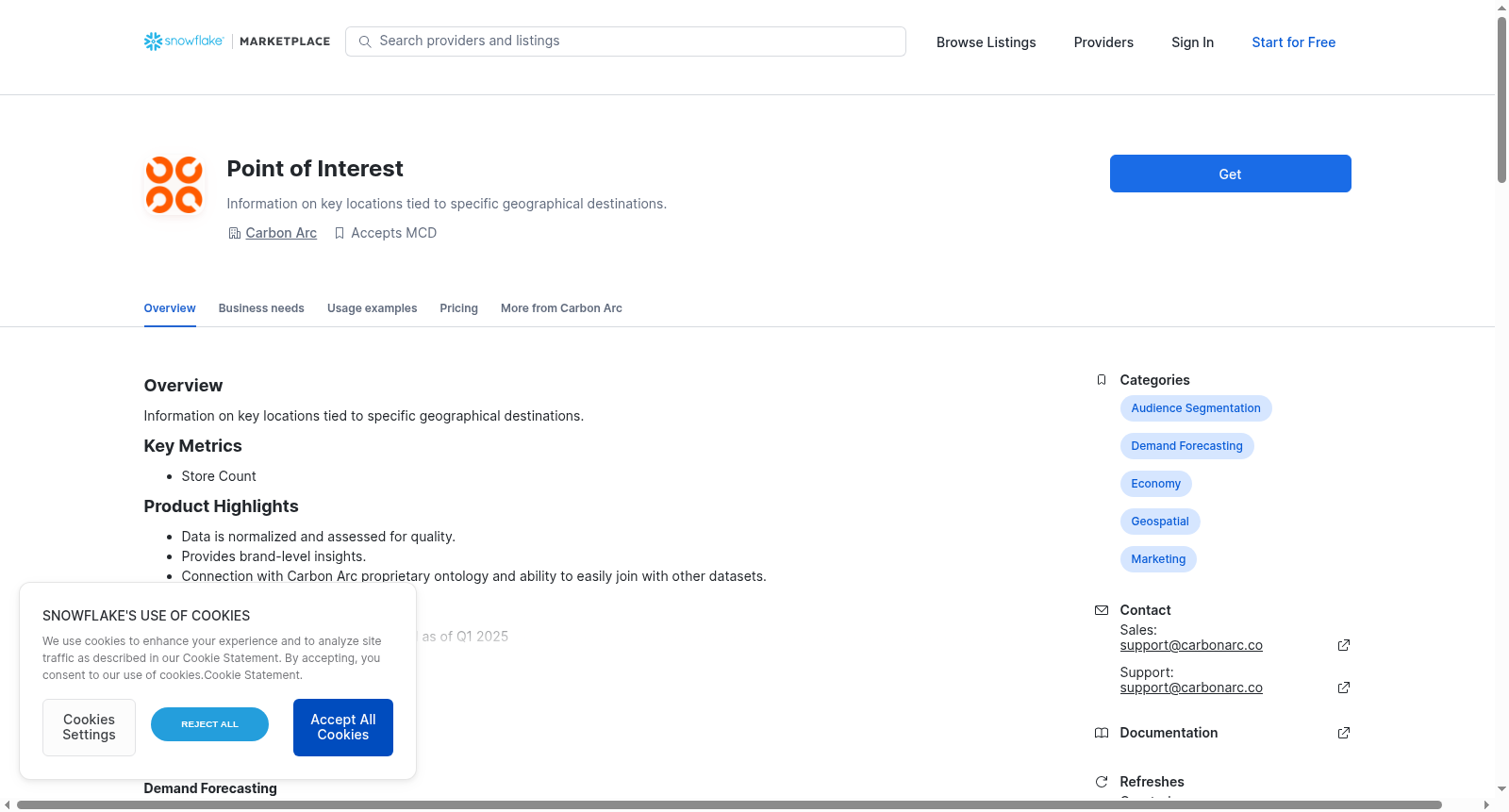Select the Overview tab
1509x812 pixels.
pyautogui.click(x=170, y=308)
